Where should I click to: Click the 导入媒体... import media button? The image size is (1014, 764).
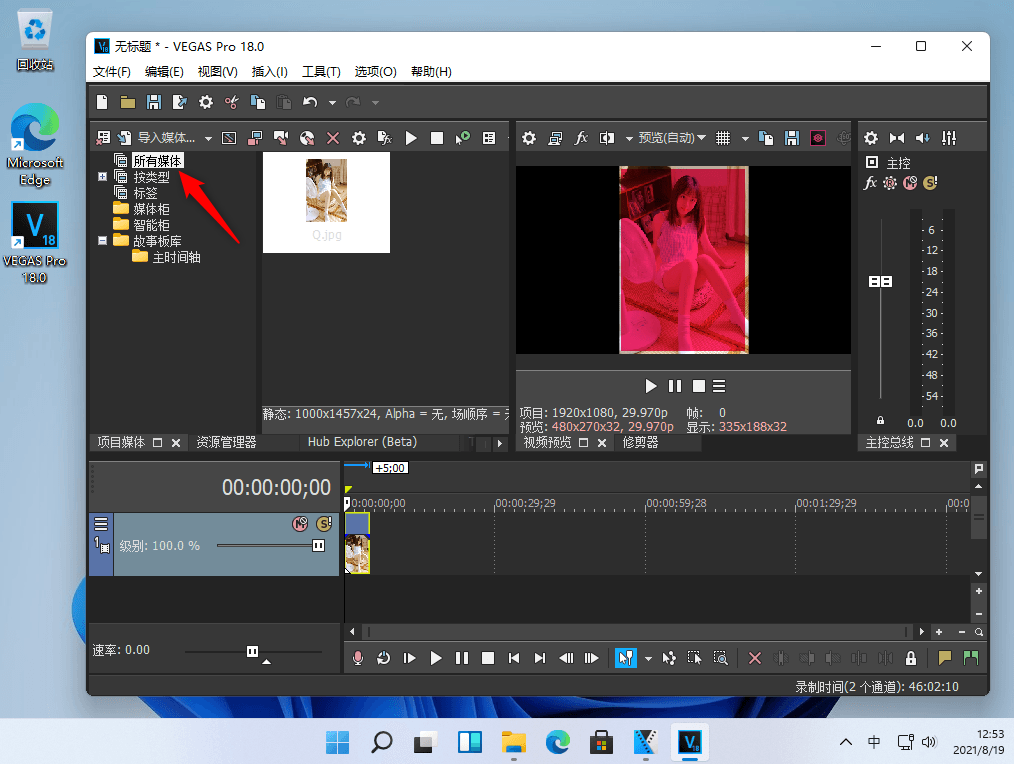[158, 138]
